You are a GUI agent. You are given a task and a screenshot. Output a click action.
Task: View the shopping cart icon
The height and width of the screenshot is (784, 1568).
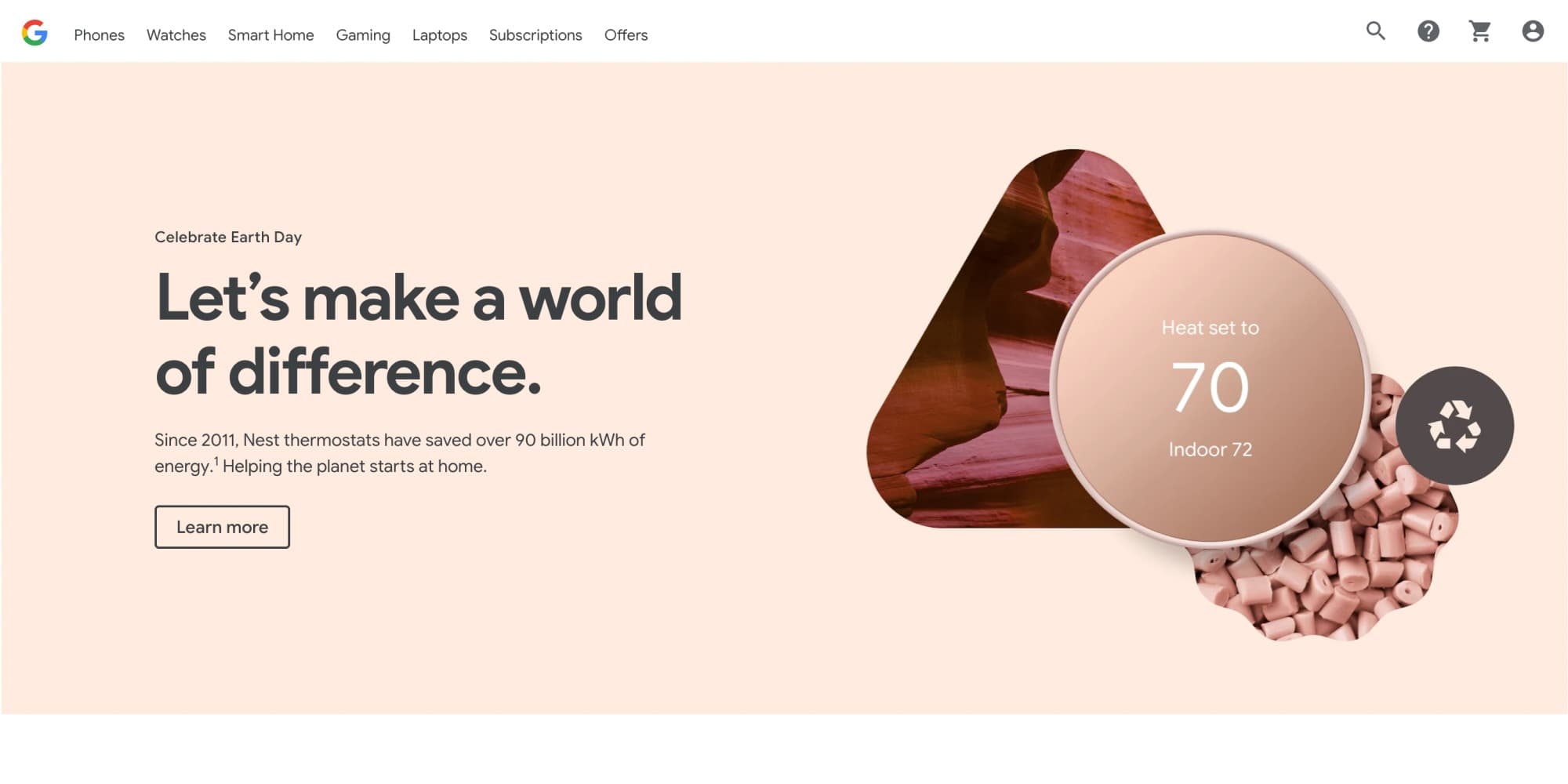(1480, 31)
